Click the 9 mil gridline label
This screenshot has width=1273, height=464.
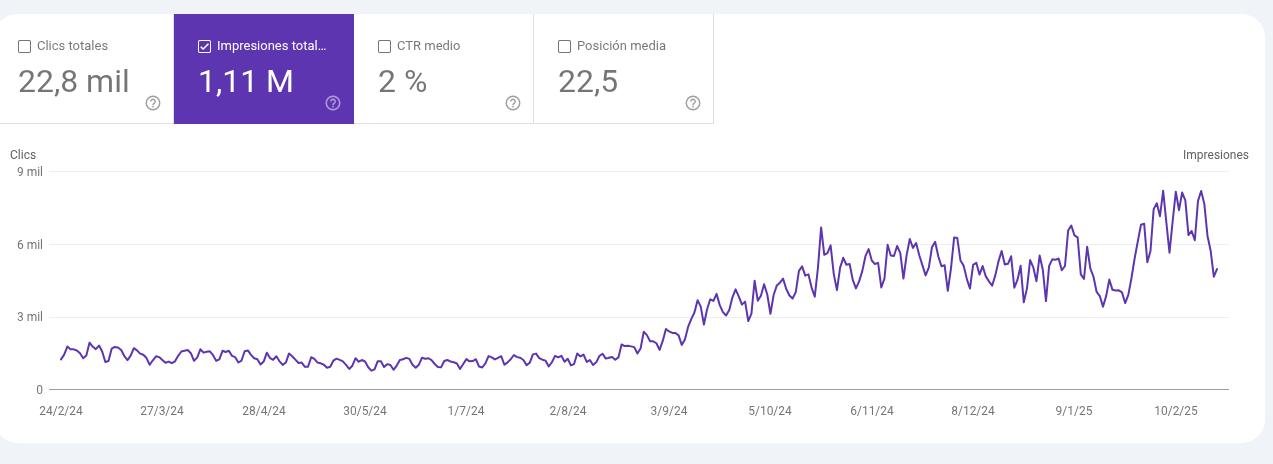click(x=29, y=172)
